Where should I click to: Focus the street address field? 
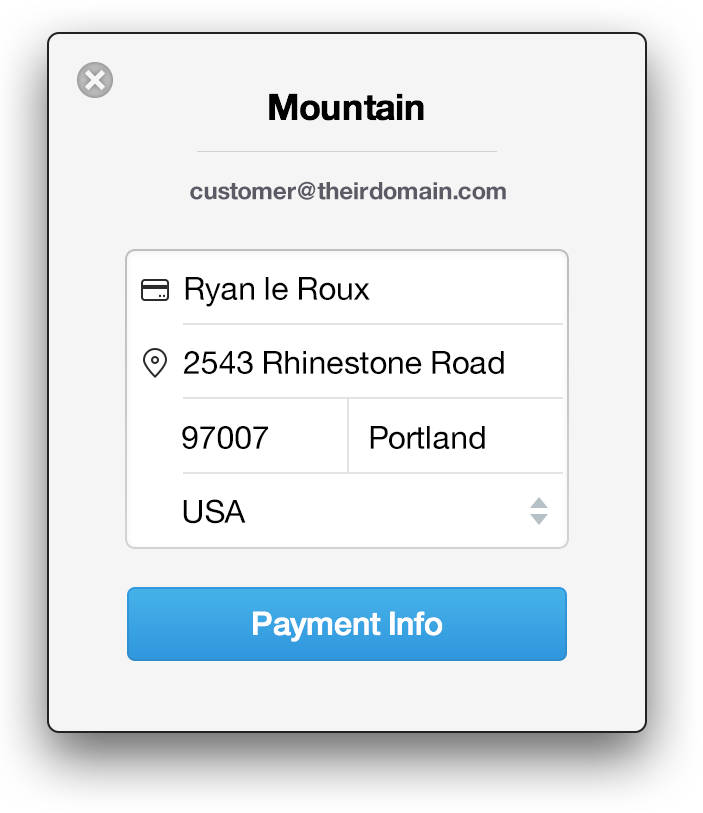pyautogui.click(x=370, y=362)
